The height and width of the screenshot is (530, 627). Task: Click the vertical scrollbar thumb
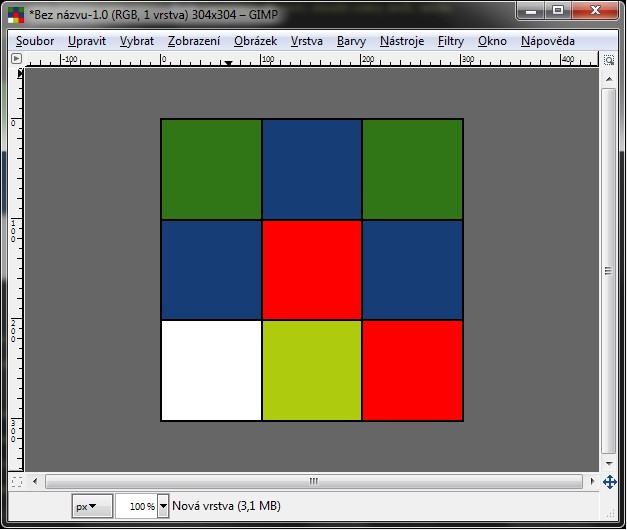tap(609, 271)
